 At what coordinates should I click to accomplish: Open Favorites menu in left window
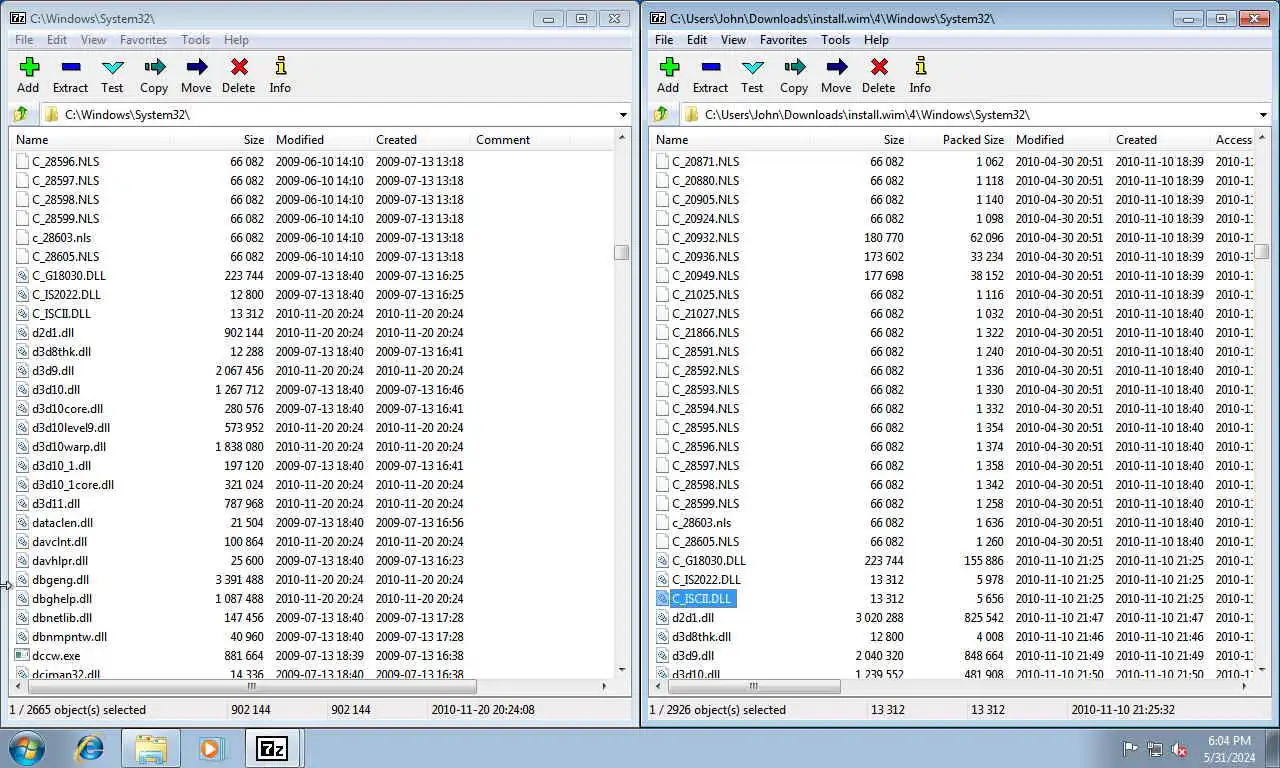(x=143, y=40)
